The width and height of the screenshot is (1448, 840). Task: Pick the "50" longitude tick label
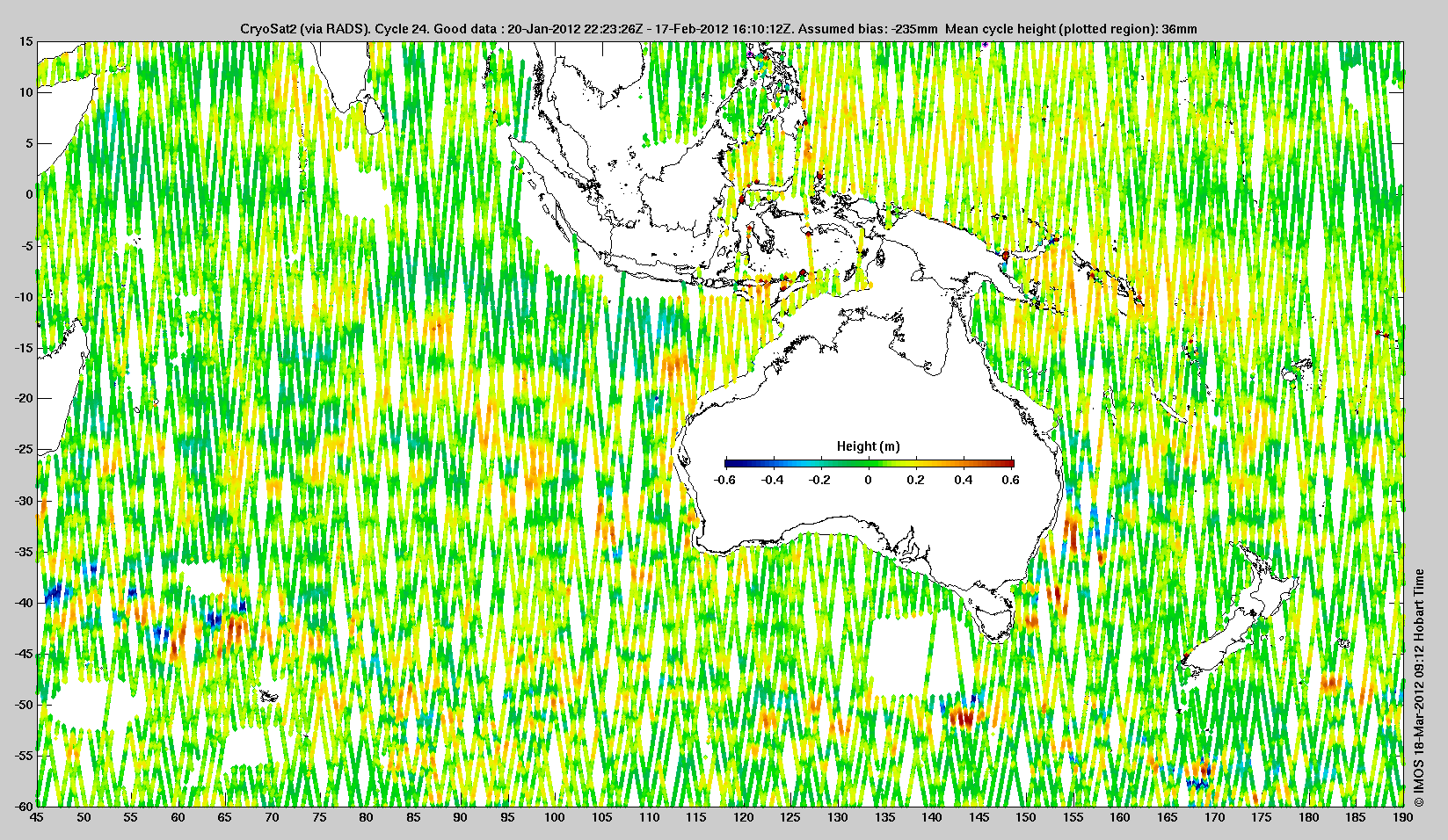[84, 817]
